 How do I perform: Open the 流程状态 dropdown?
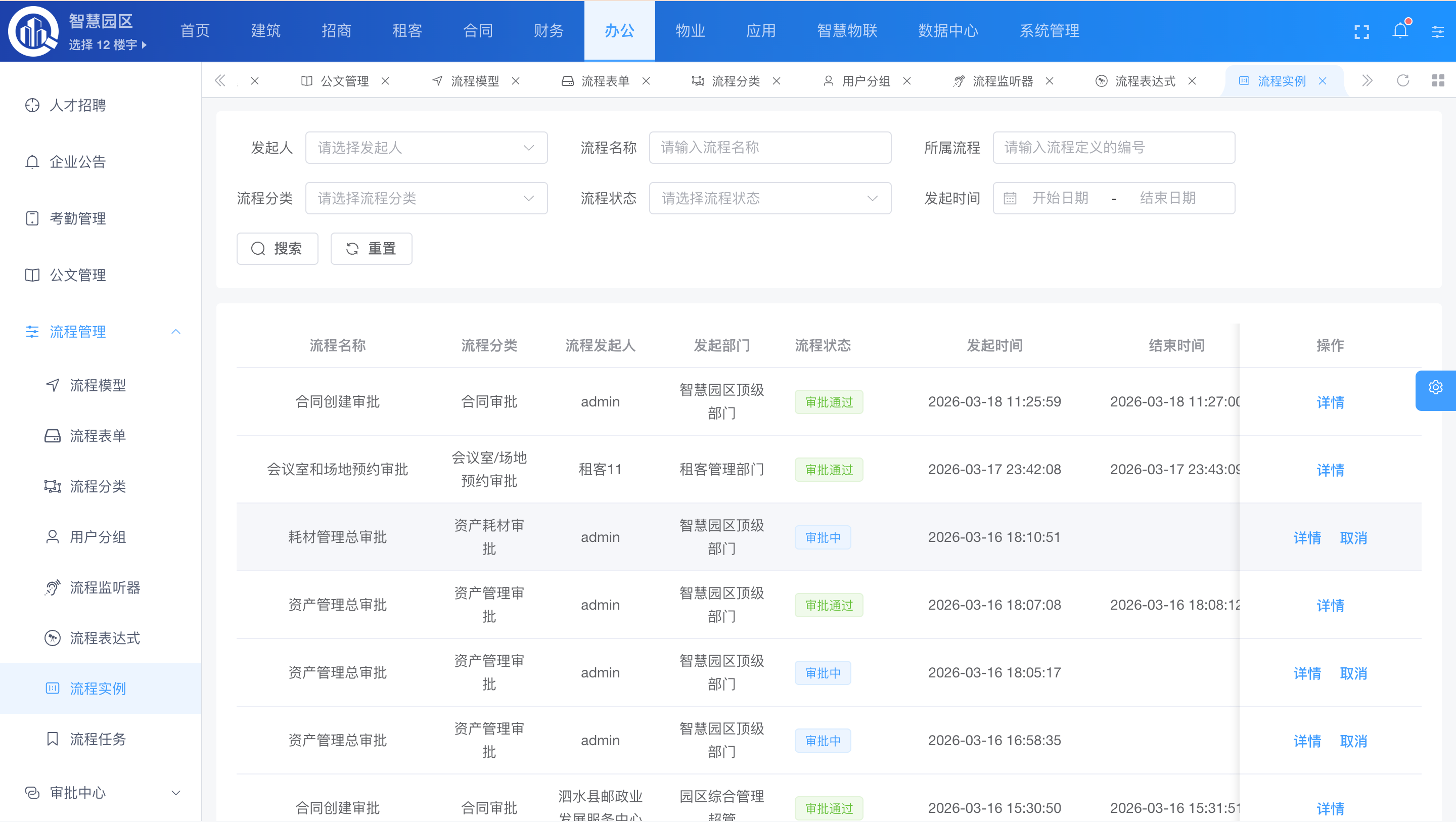point(770,199)
